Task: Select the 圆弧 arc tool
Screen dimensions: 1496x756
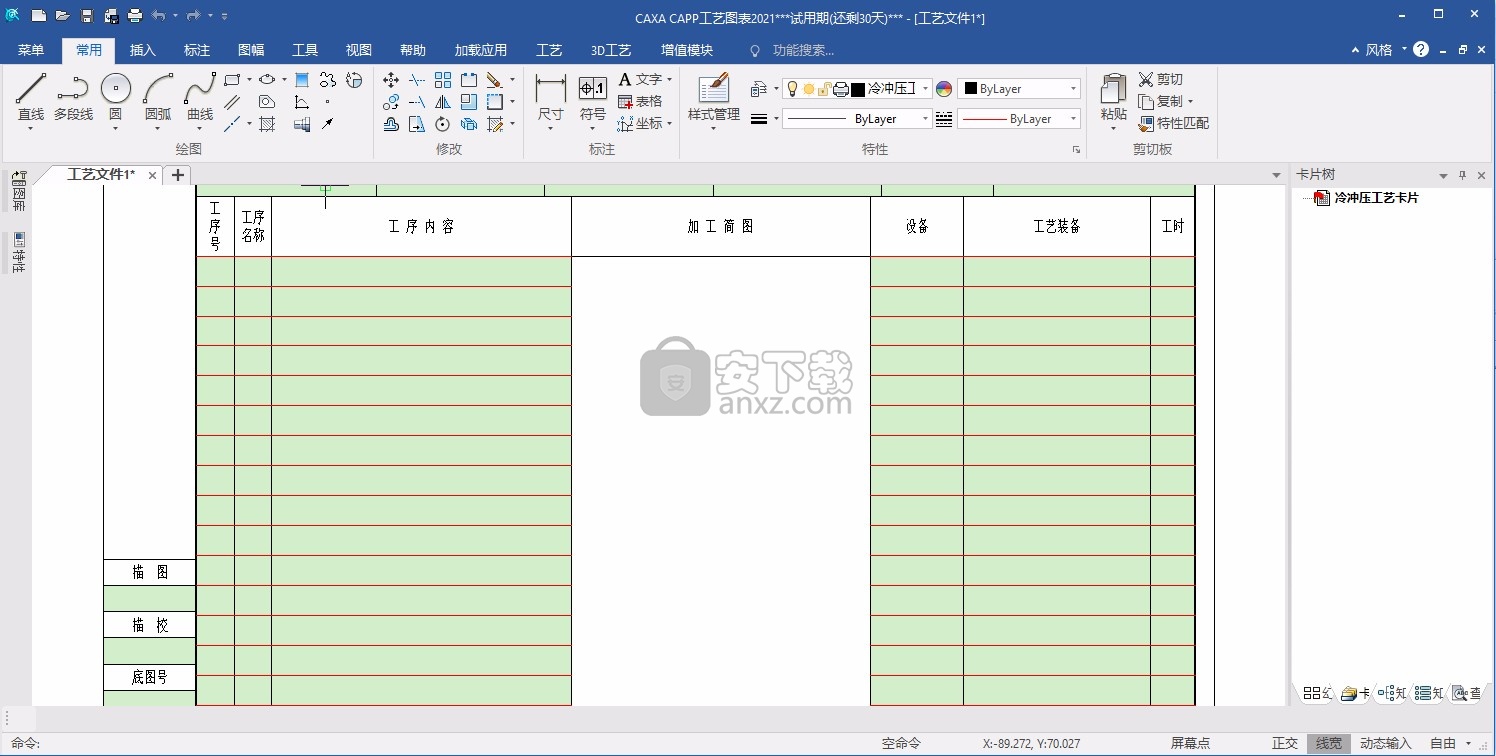Action: [x=158, y=97]
